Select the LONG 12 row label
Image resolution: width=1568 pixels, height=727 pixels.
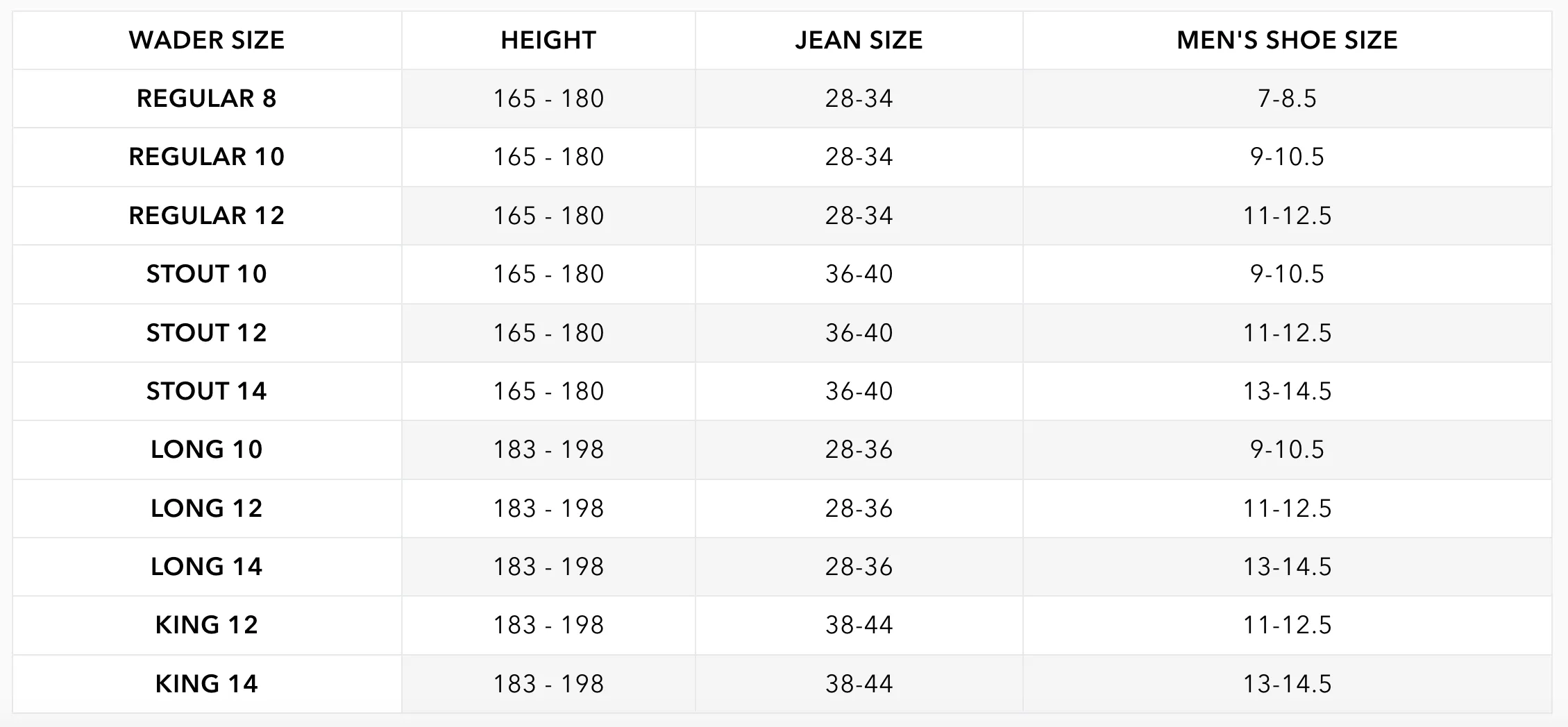coord(207,508)
